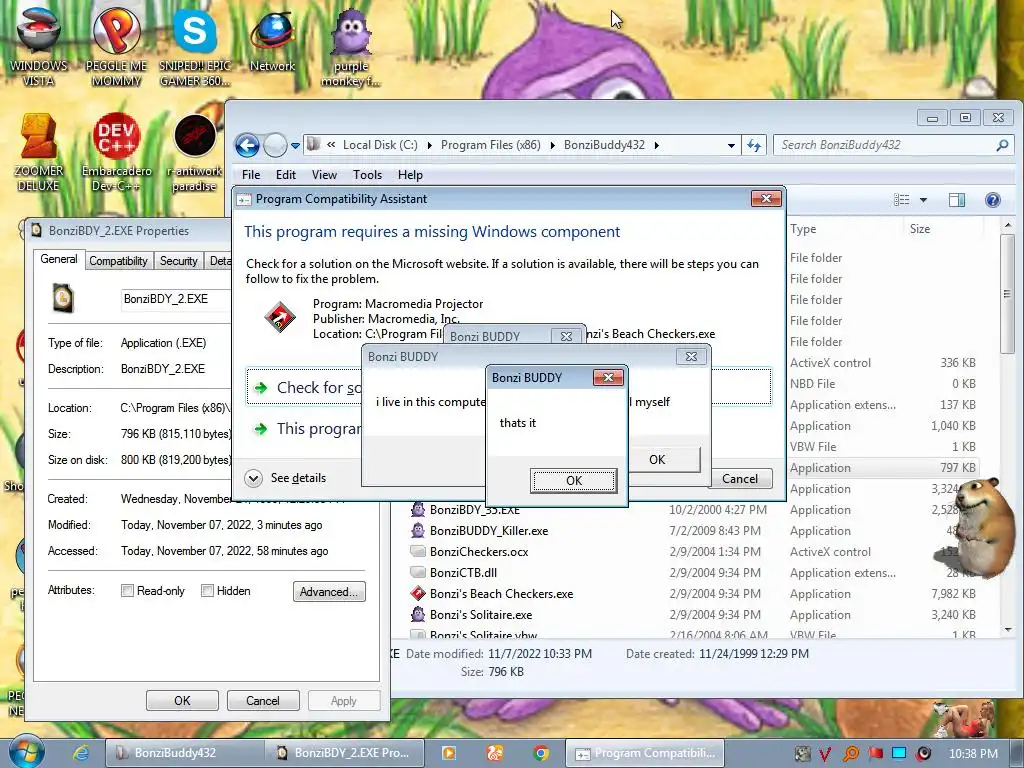Screen dimensions: 1024x768
Task: Select the purple monkey desktop icon
Action: click(351, 47)
